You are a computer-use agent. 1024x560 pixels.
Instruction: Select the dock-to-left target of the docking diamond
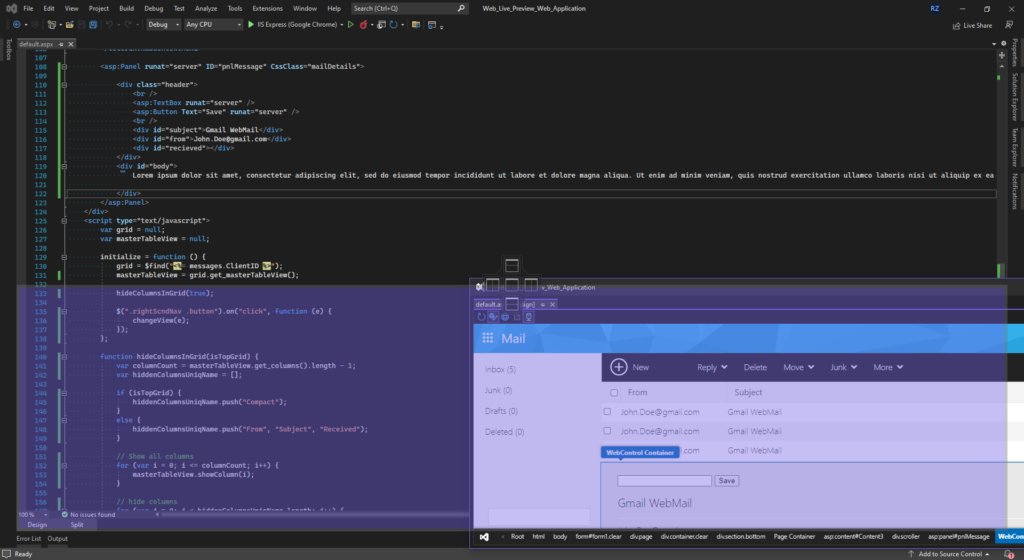493,285
